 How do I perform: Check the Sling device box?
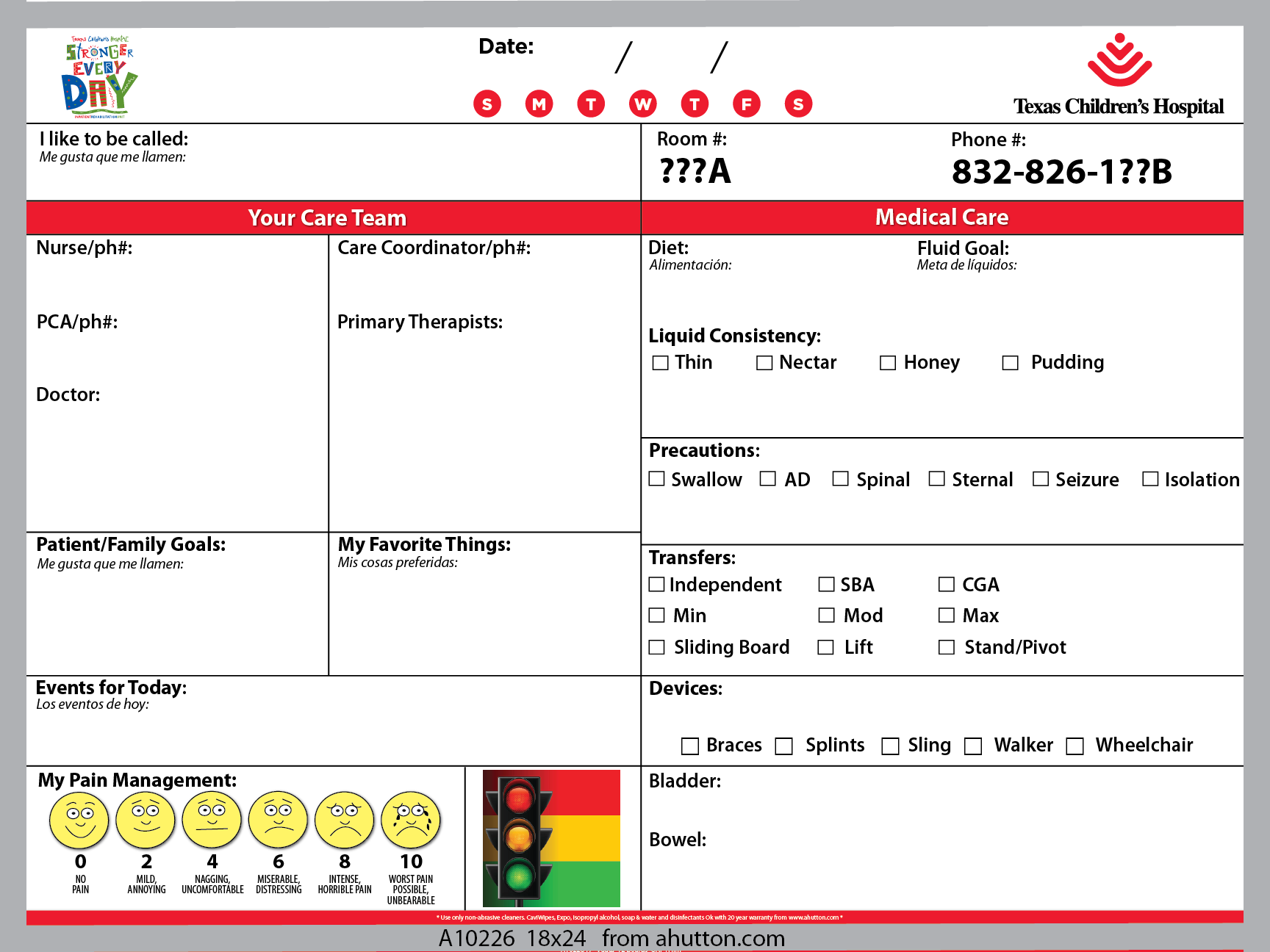891,746
